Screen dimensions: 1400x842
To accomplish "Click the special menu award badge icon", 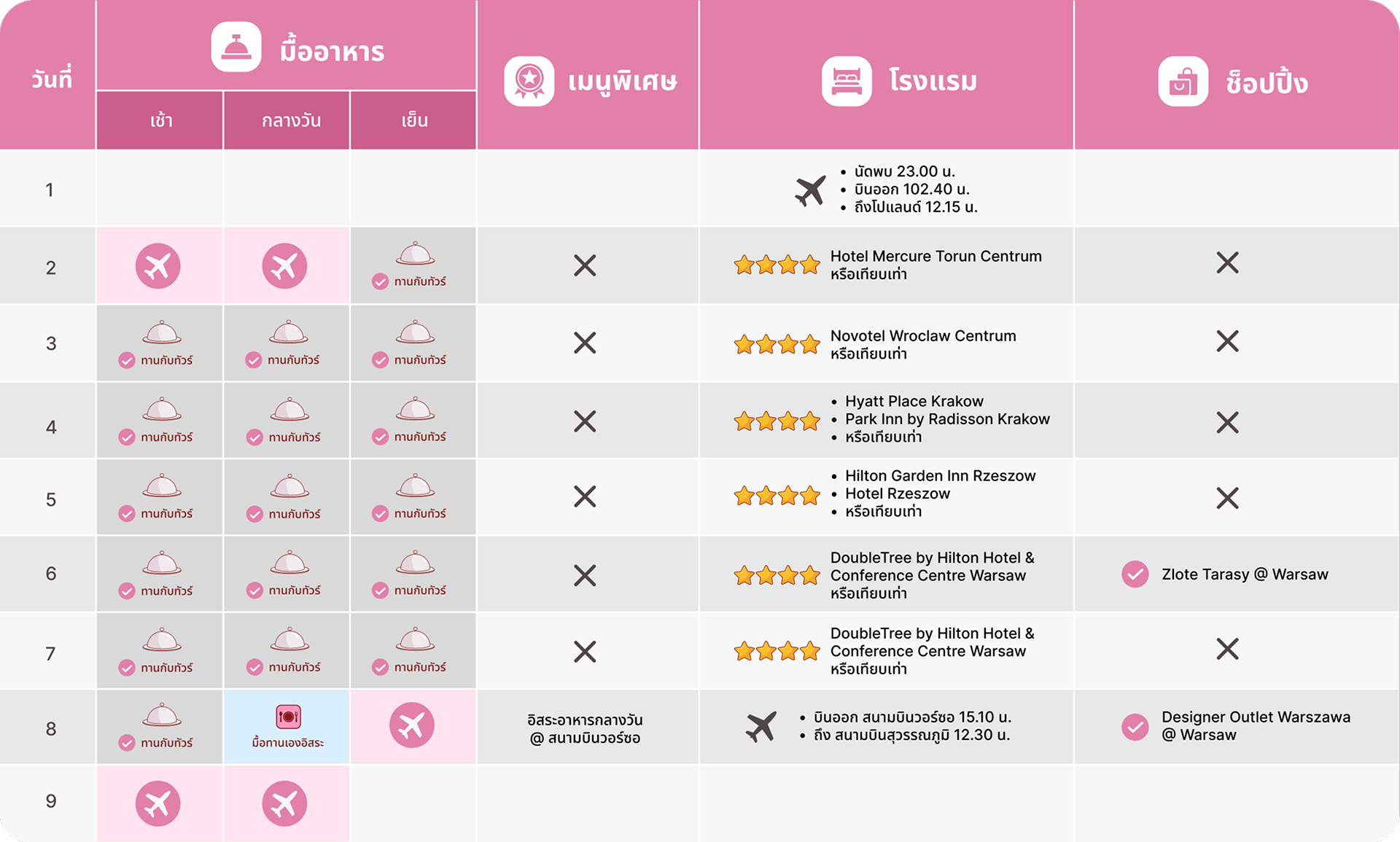I will (x=529, y=81).
